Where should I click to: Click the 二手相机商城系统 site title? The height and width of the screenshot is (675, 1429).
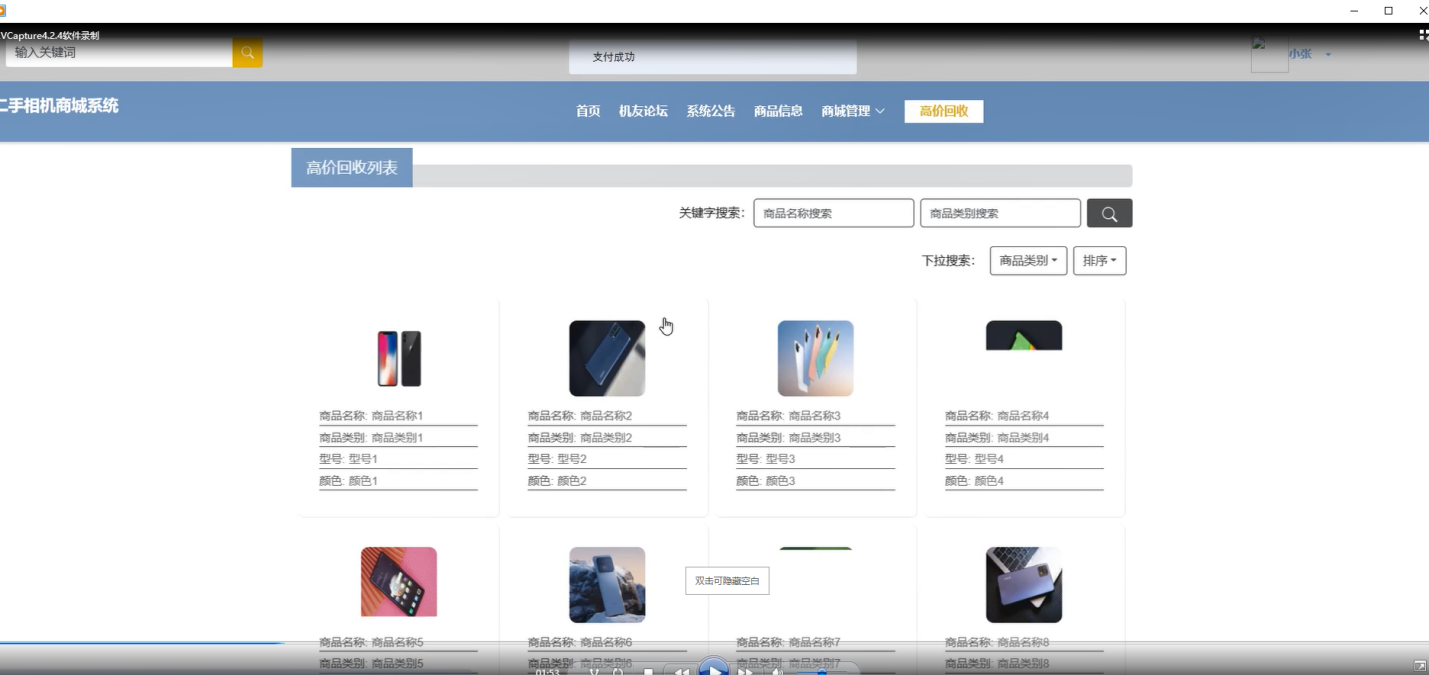click(58, 105)
